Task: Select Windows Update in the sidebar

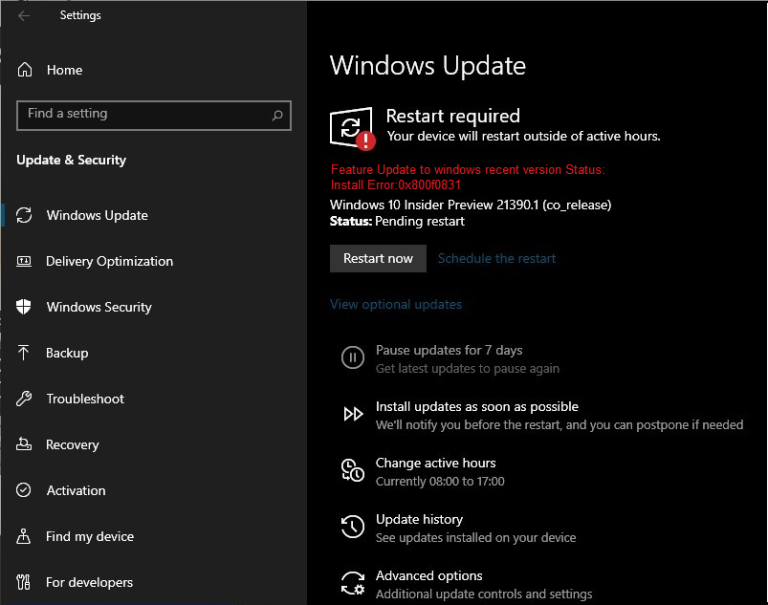Action: tap(97, 215)
